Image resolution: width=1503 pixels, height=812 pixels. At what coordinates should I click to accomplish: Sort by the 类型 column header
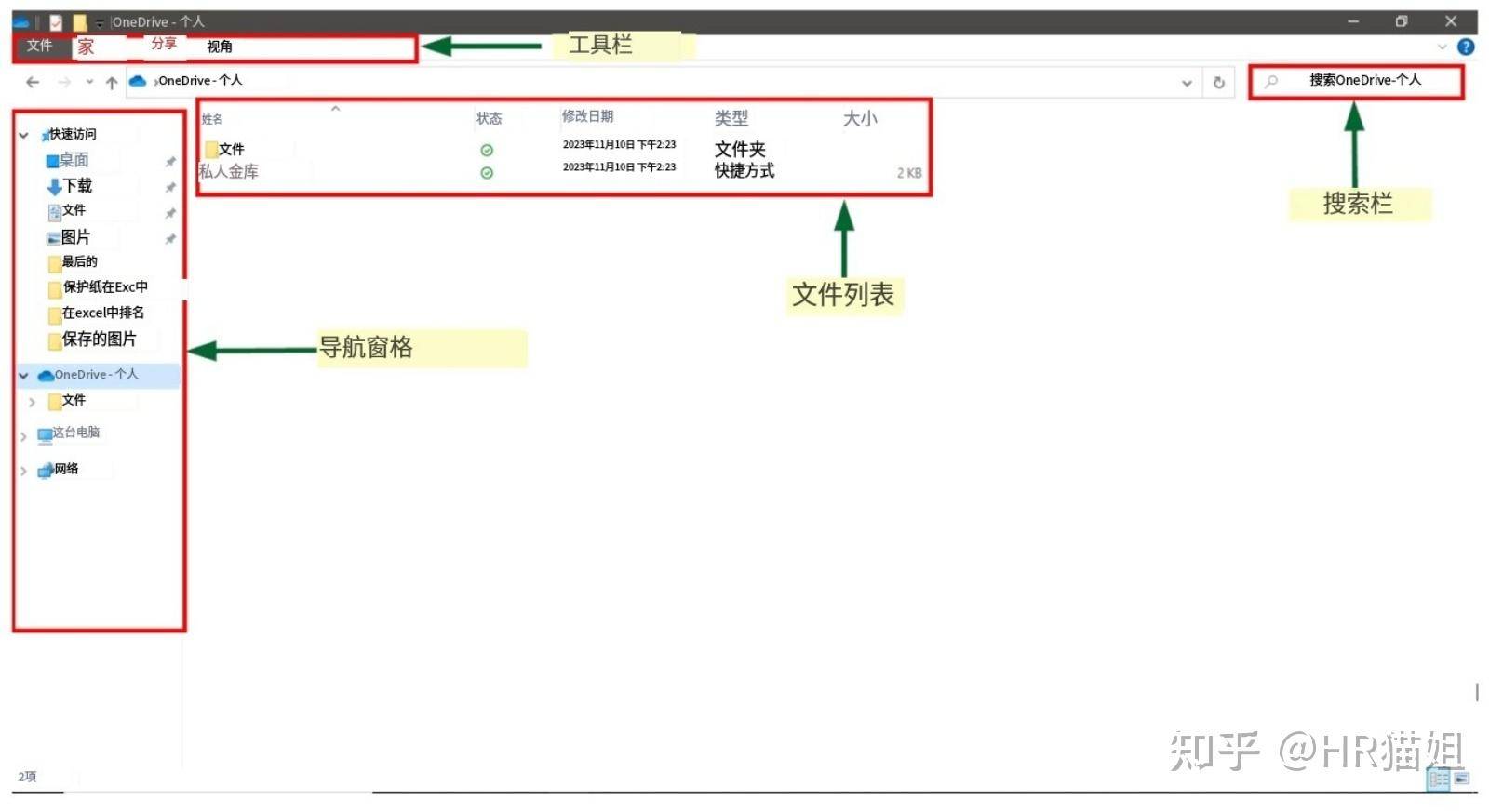pyautogui.click(x=731, y=118)
